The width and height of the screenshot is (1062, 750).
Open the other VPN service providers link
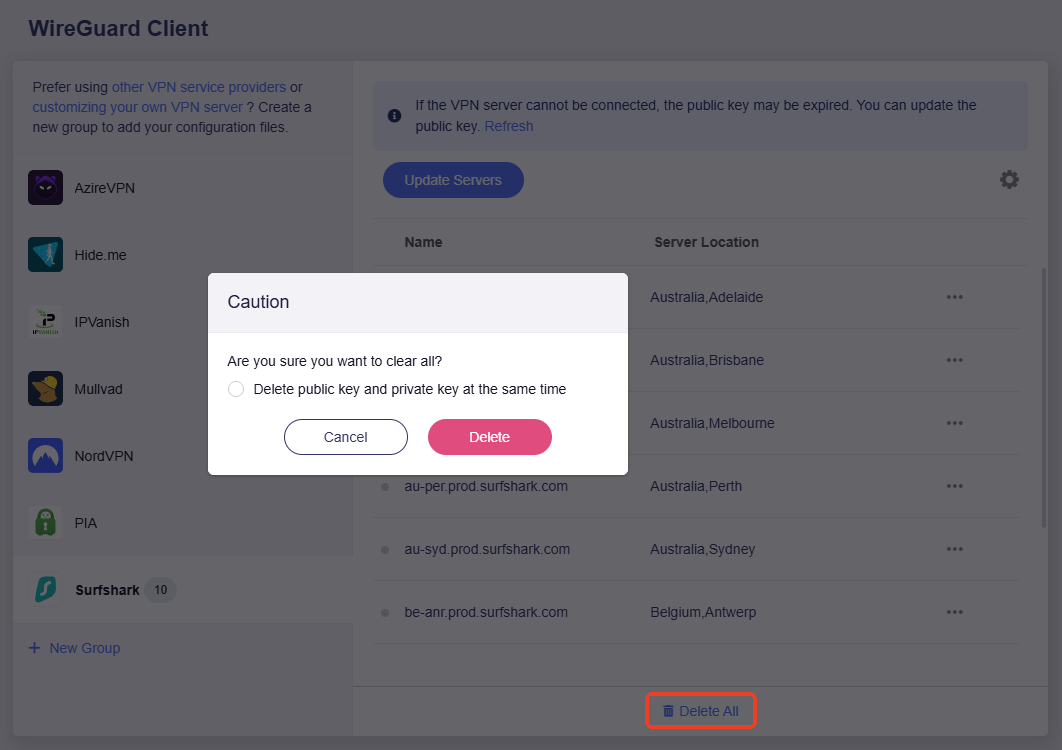click(199, 87)
